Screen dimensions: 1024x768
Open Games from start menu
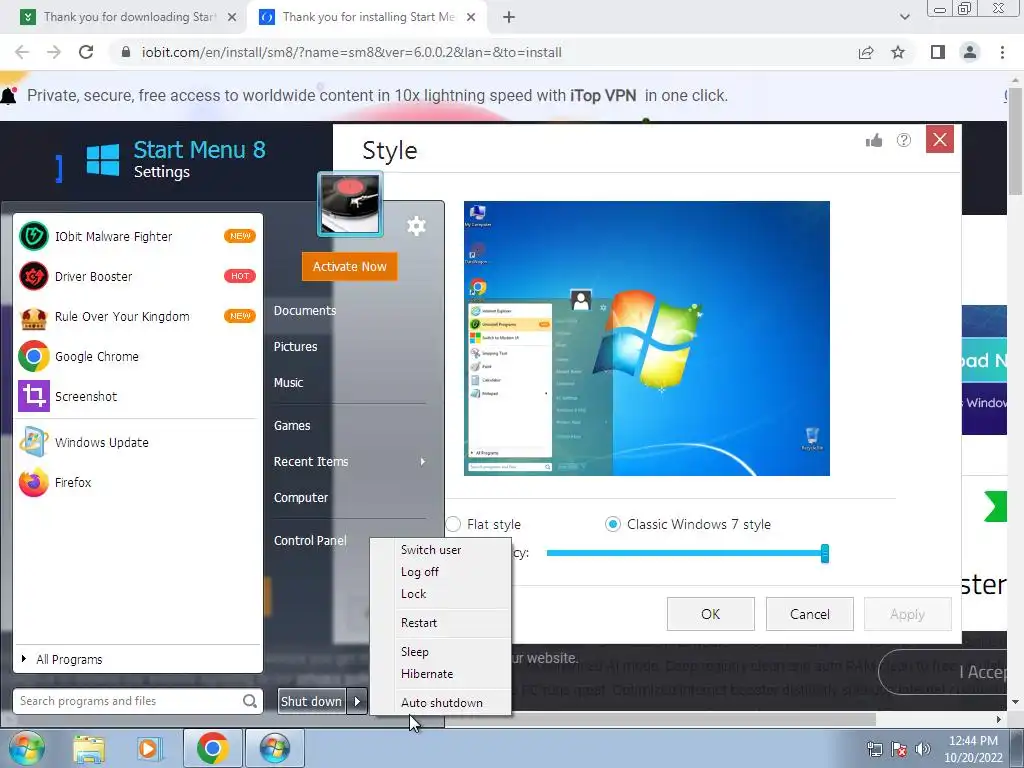click(x=292, y=426)
